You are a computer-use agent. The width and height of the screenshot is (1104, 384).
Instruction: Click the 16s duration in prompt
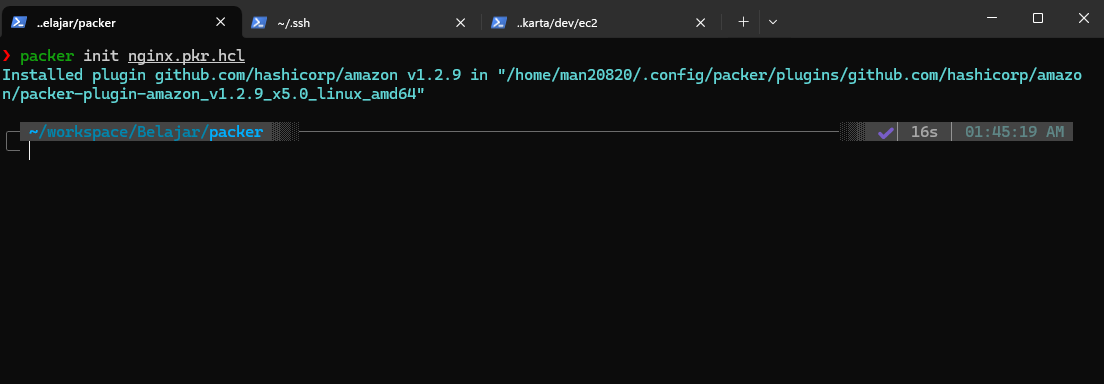(x=924, y=132)
